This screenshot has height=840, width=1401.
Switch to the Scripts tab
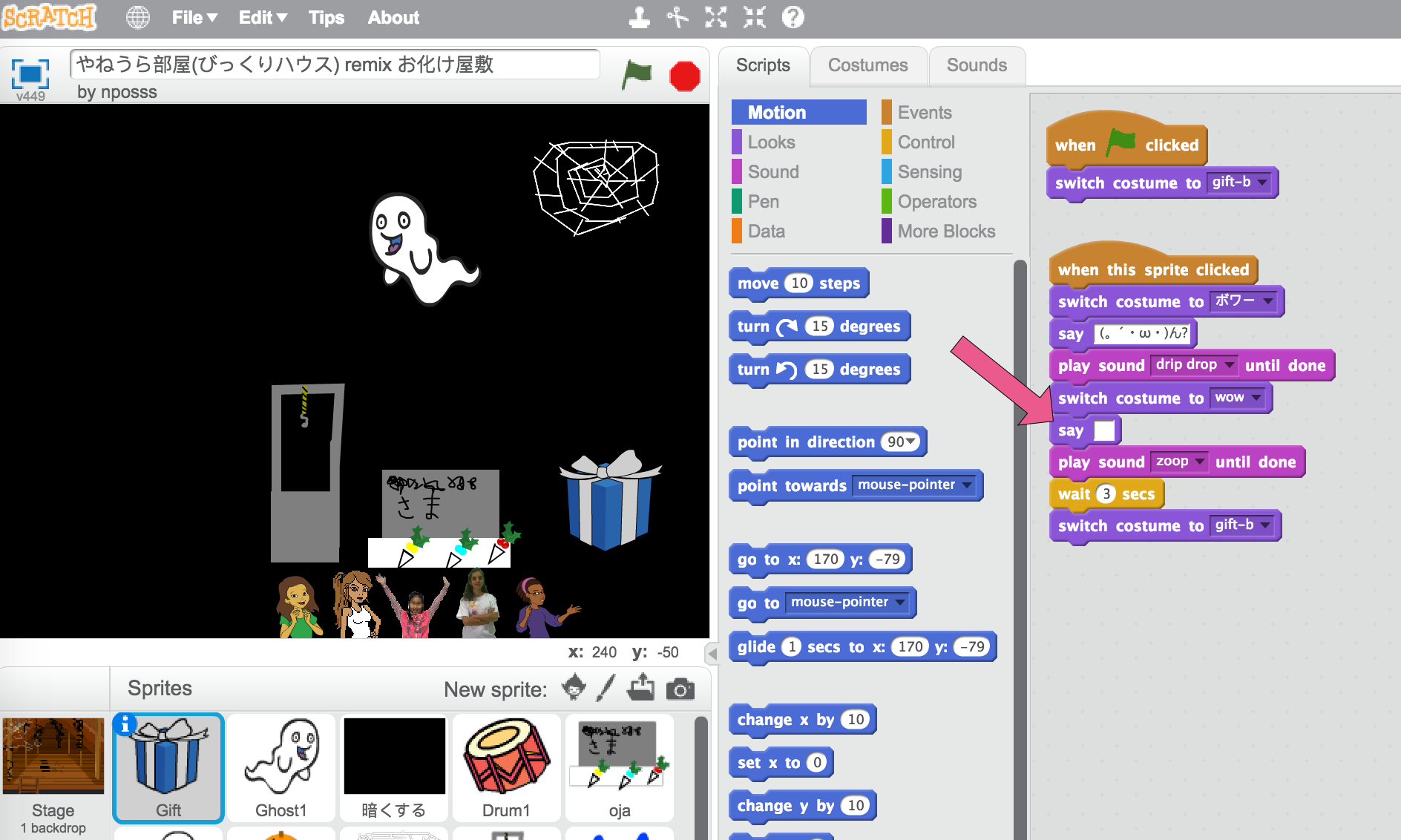coord(763,65)
